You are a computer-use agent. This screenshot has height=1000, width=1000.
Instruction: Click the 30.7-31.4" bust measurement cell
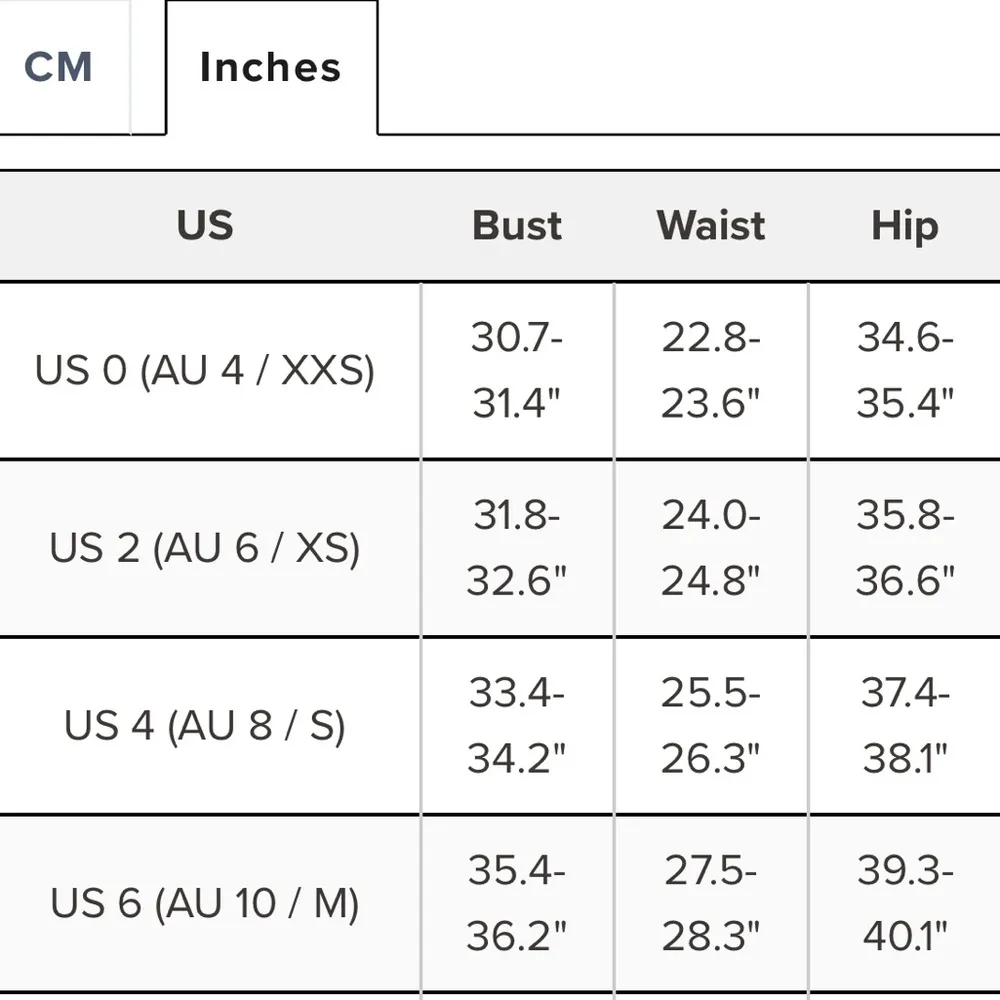517,371
